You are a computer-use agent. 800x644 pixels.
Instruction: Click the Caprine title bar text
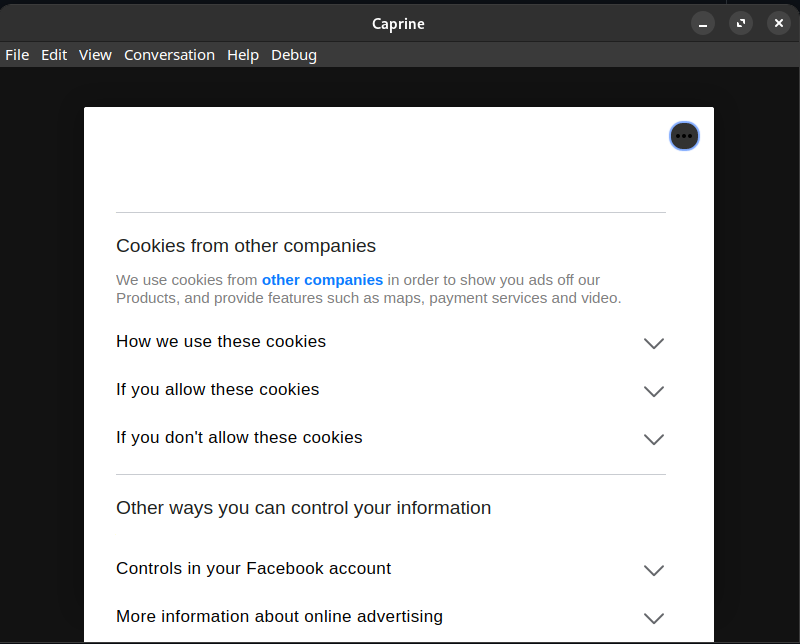(x=398, y=23)
